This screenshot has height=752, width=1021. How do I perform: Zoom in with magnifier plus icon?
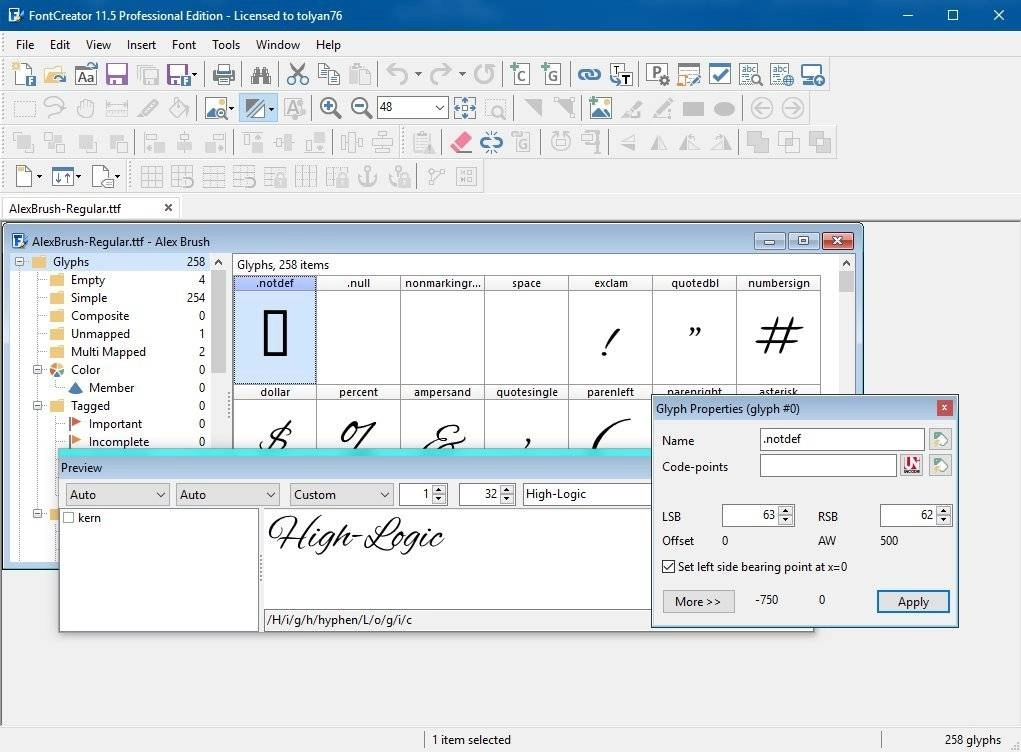(x=330, y=108)
